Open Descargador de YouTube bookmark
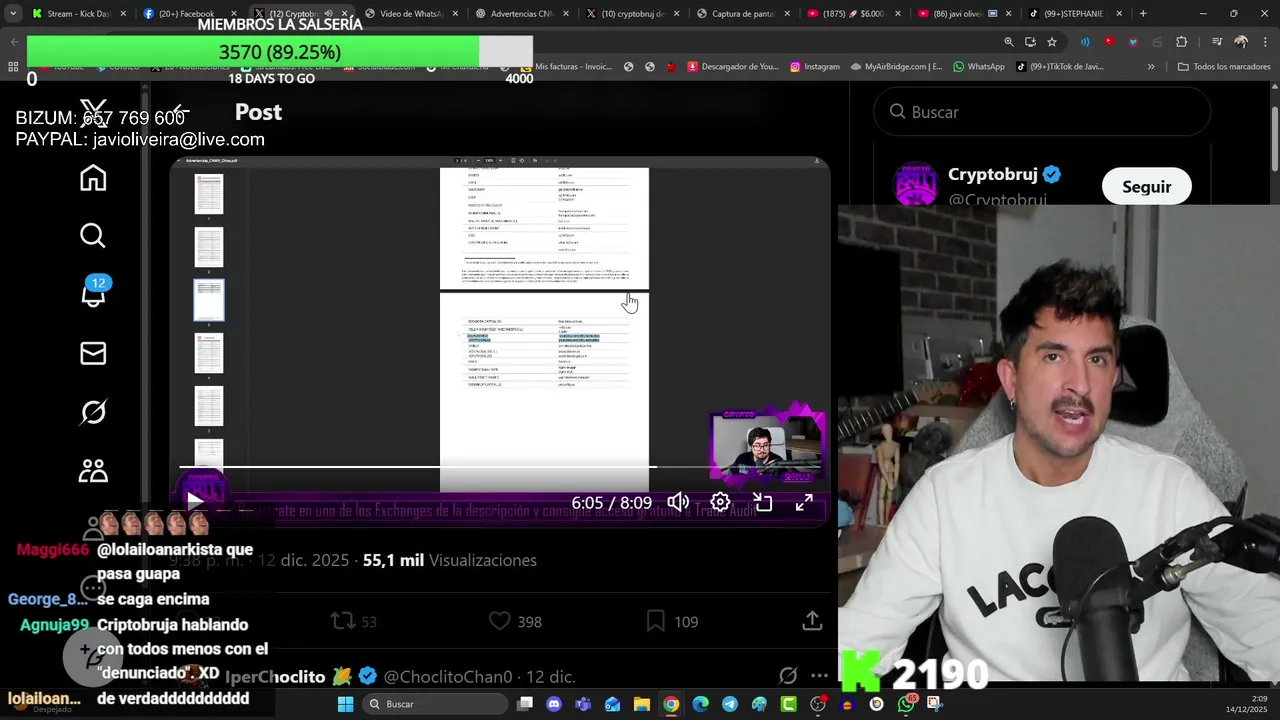This screenshot has height=720, width=1280. click(732, 67)
